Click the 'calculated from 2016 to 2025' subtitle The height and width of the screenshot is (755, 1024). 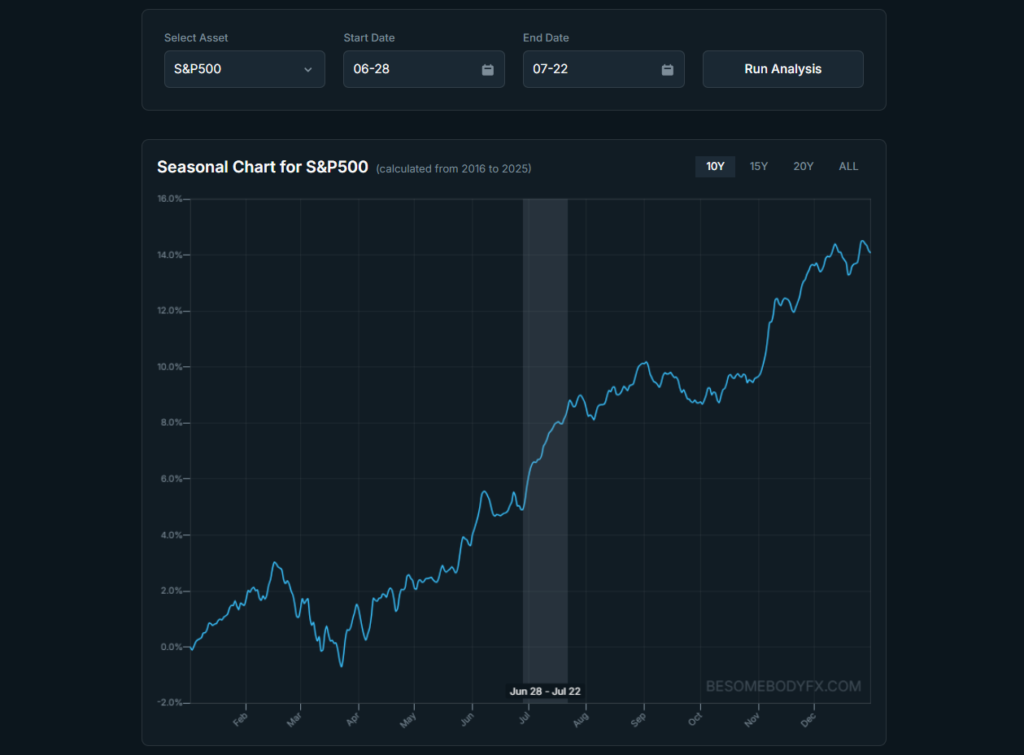click(453, 169)
